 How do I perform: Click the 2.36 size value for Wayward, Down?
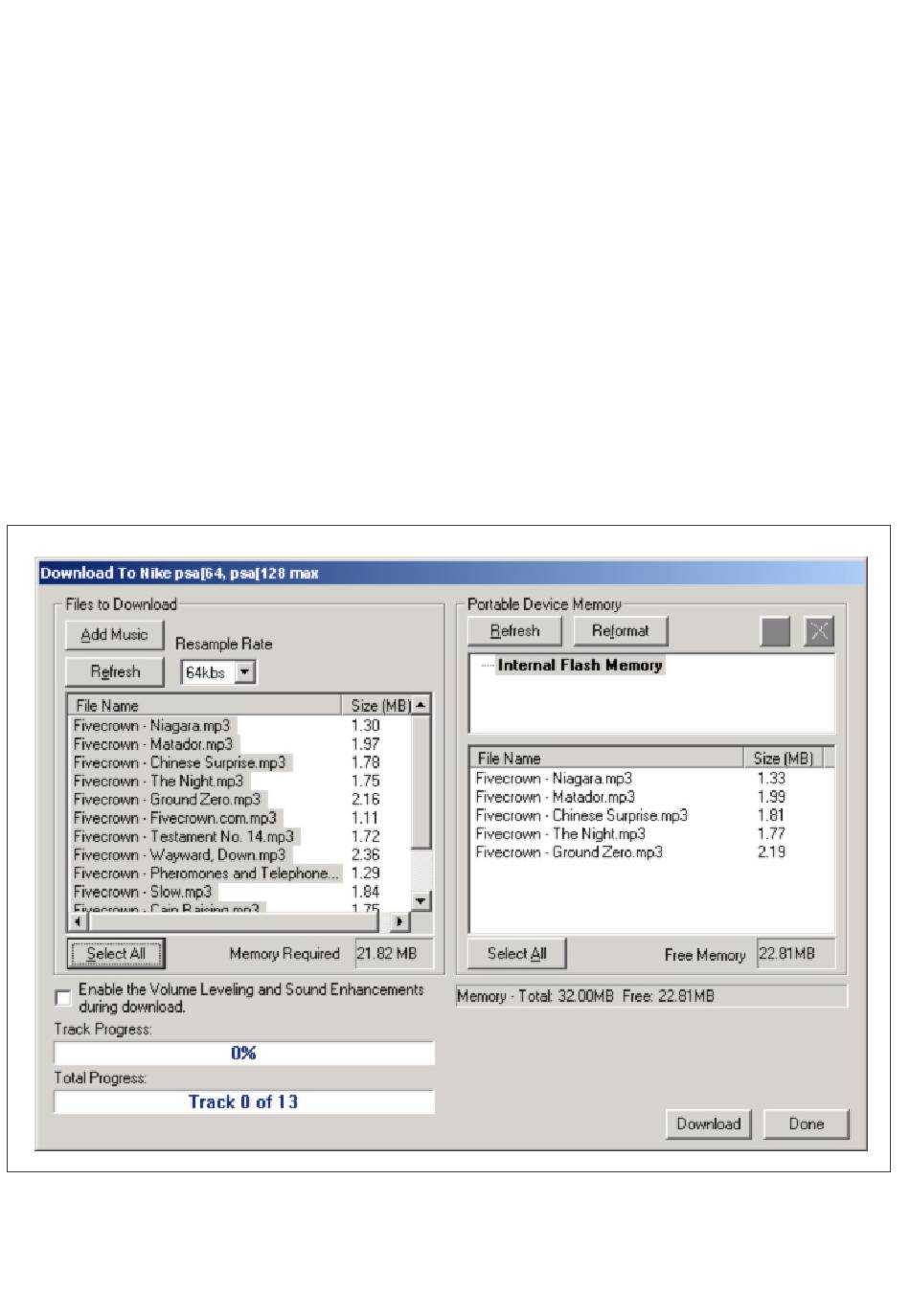point(366,854)
